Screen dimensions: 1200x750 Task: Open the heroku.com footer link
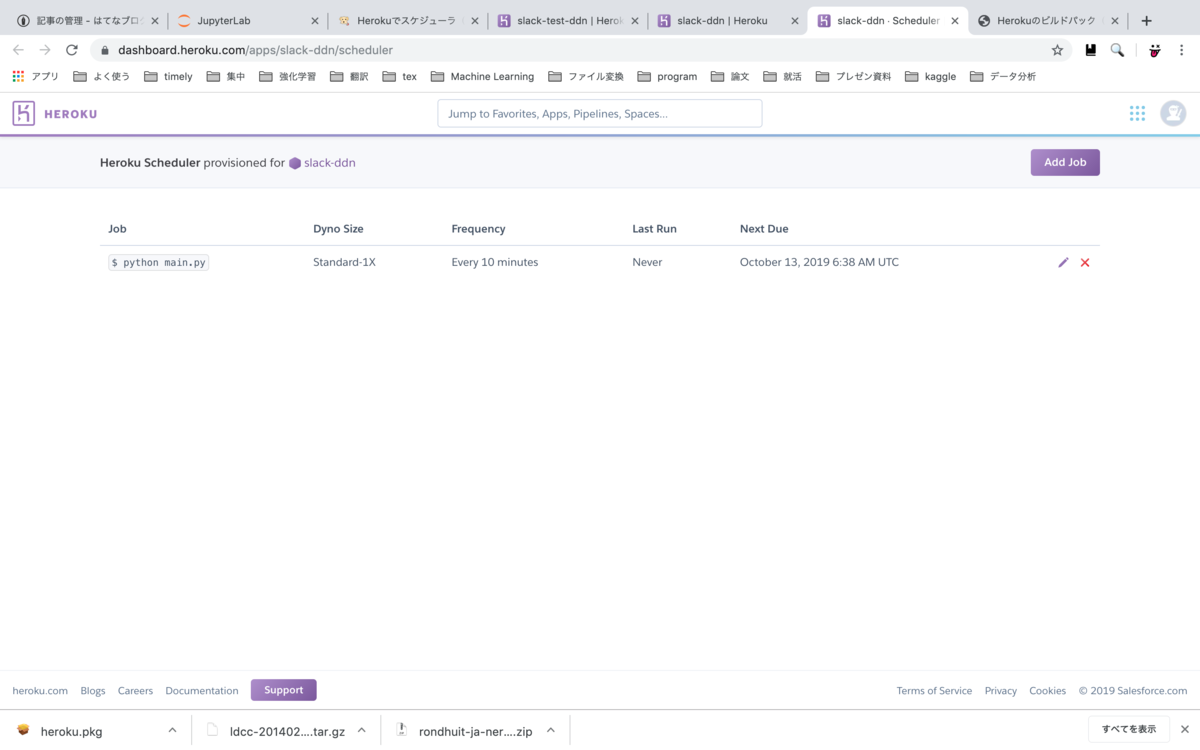pyautogui.click(x=40, y=691)
